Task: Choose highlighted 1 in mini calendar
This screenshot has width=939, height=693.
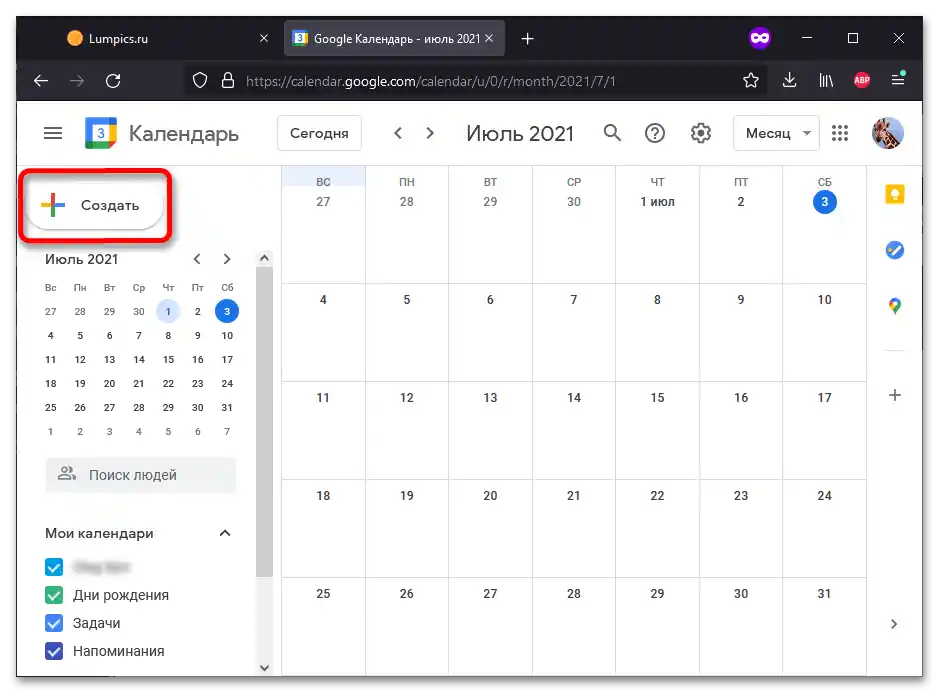Action: [x=168, y=311]
